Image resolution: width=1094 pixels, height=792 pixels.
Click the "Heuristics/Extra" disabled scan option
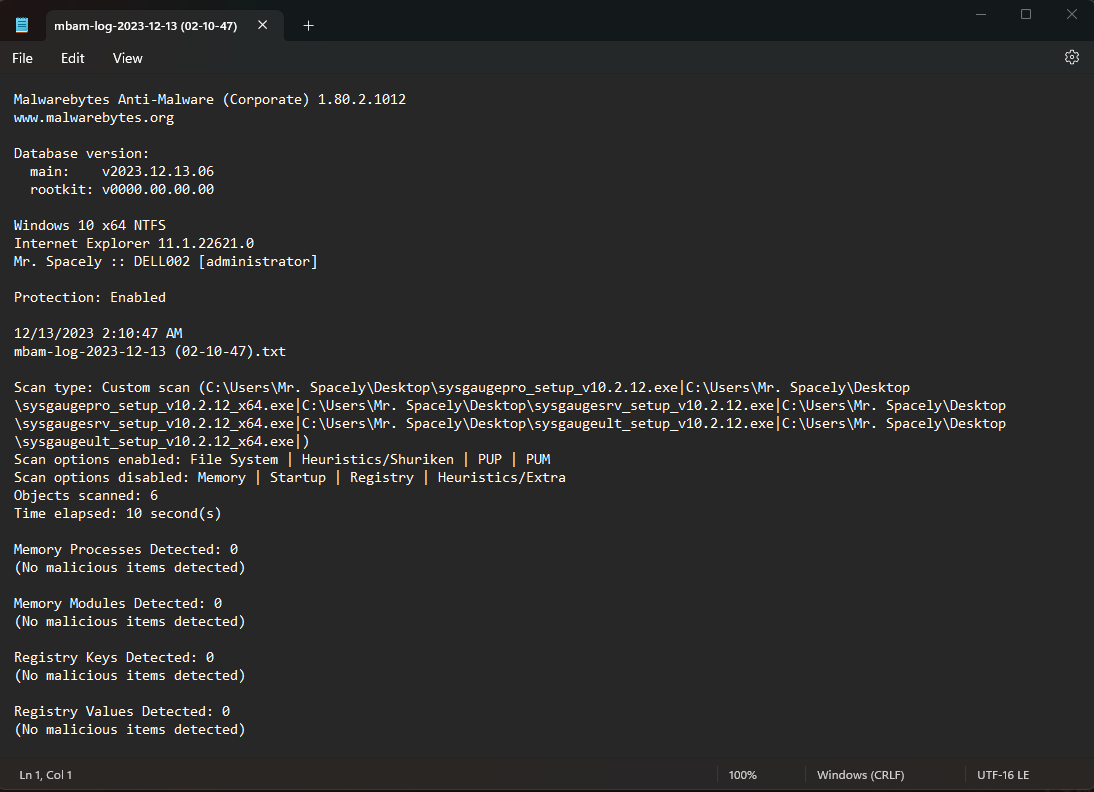tap(502, 478)
